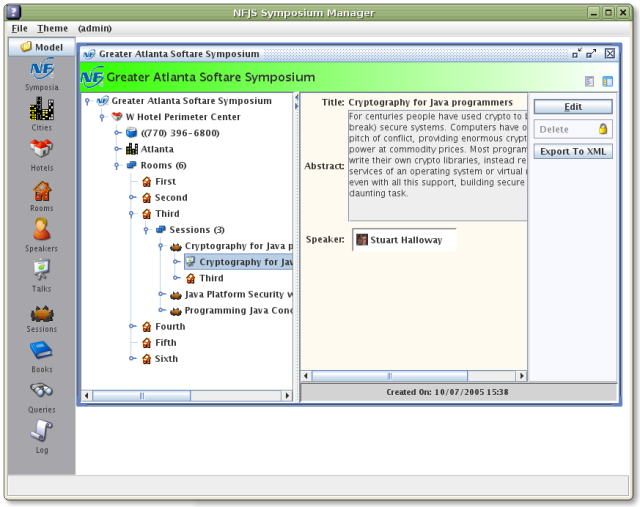Collapse the Sessions (3) tree node
Image resolution: width=640 pixels, height=507 pixels.
(146, 230)
